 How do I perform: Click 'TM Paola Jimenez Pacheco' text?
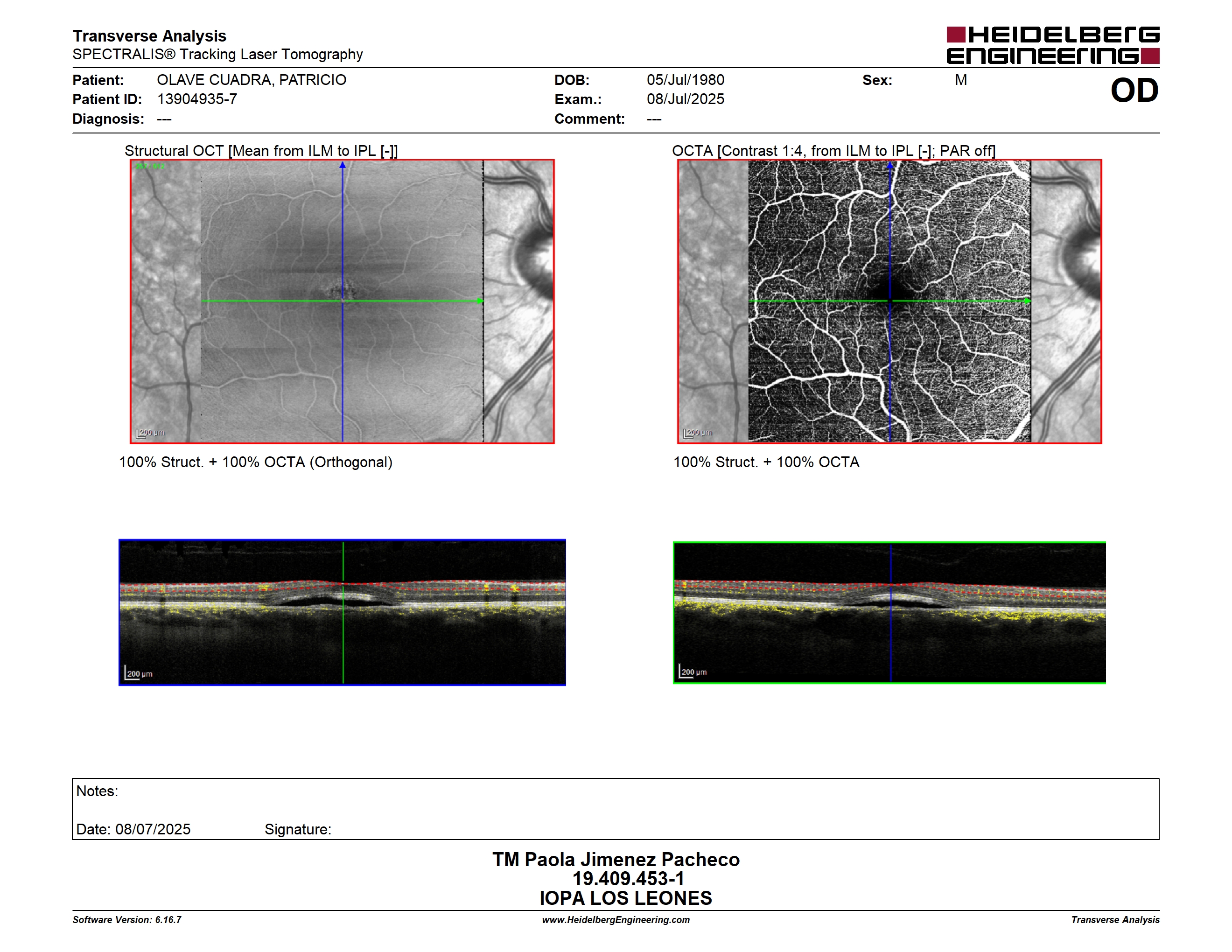[x=616, y=859]
